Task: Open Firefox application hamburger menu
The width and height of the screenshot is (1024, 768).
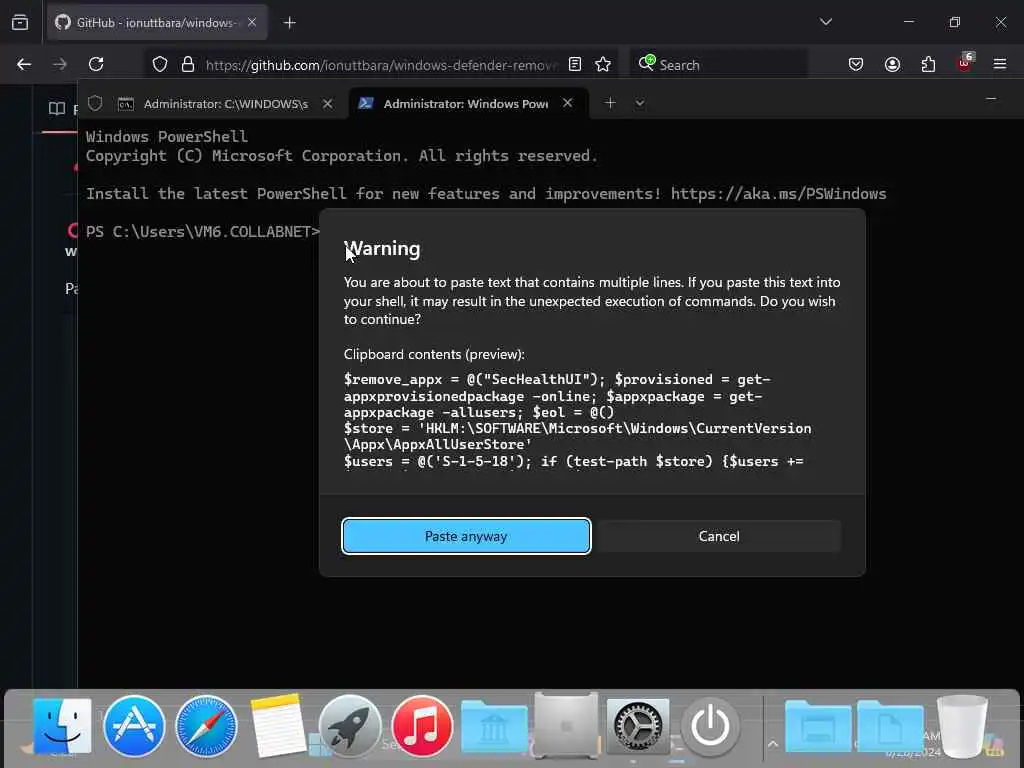Action: pos(1000,64)
